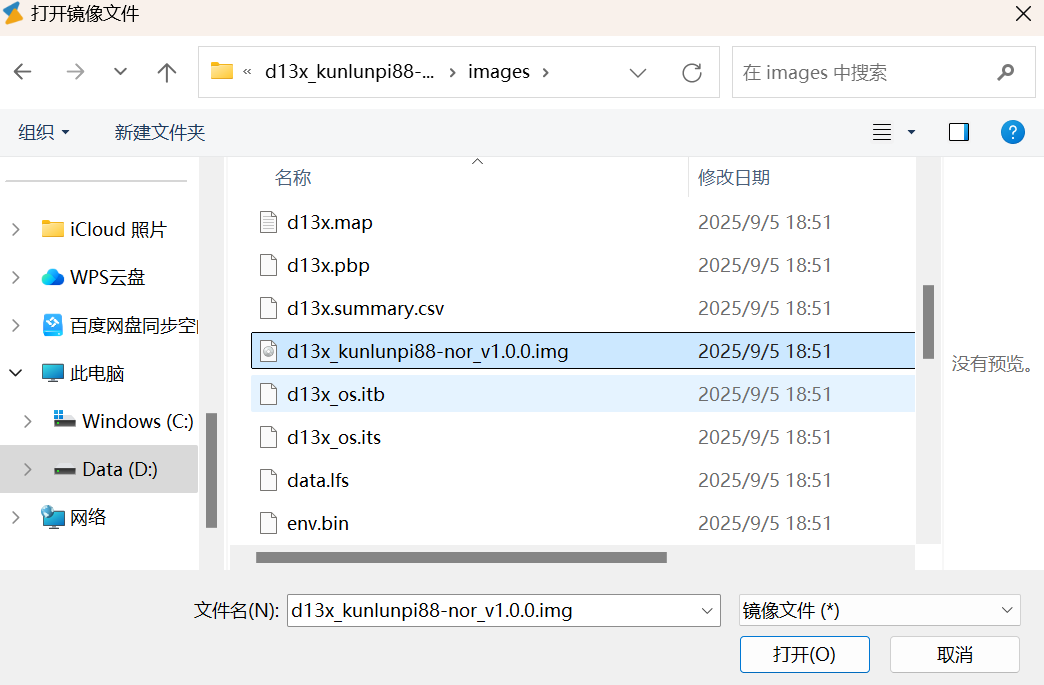Click 打开(O) button
1044x685 pixels.
click(804, 654)
